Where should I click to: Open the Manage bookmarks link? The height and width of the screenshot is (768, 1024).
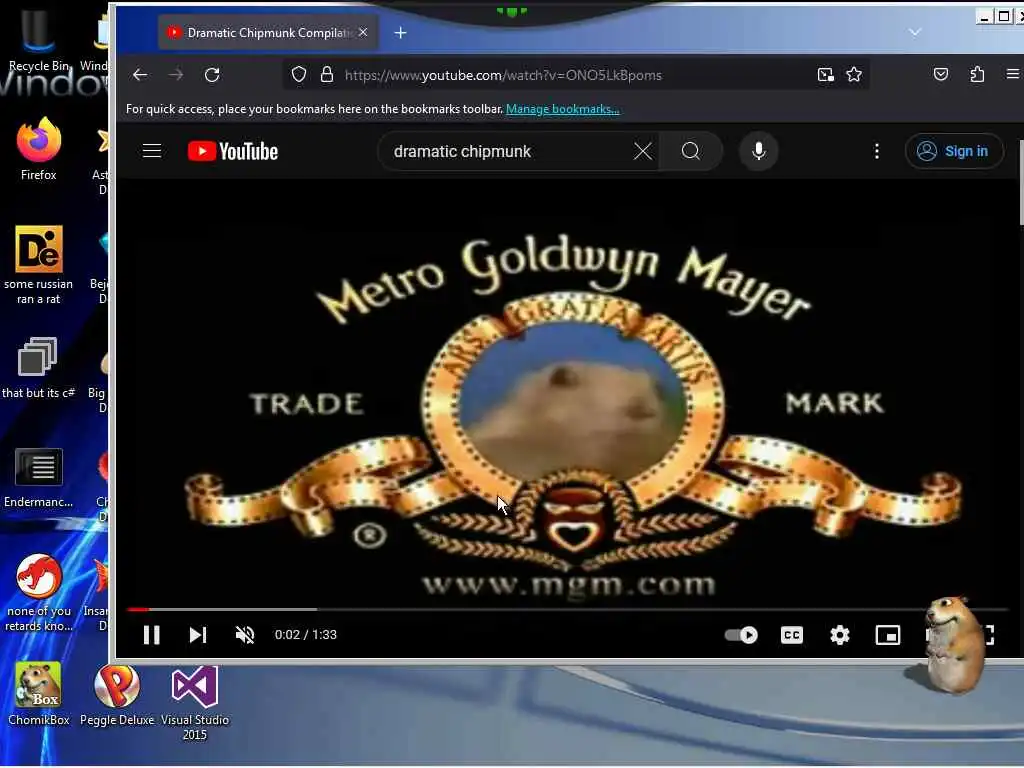click(562, 109)
